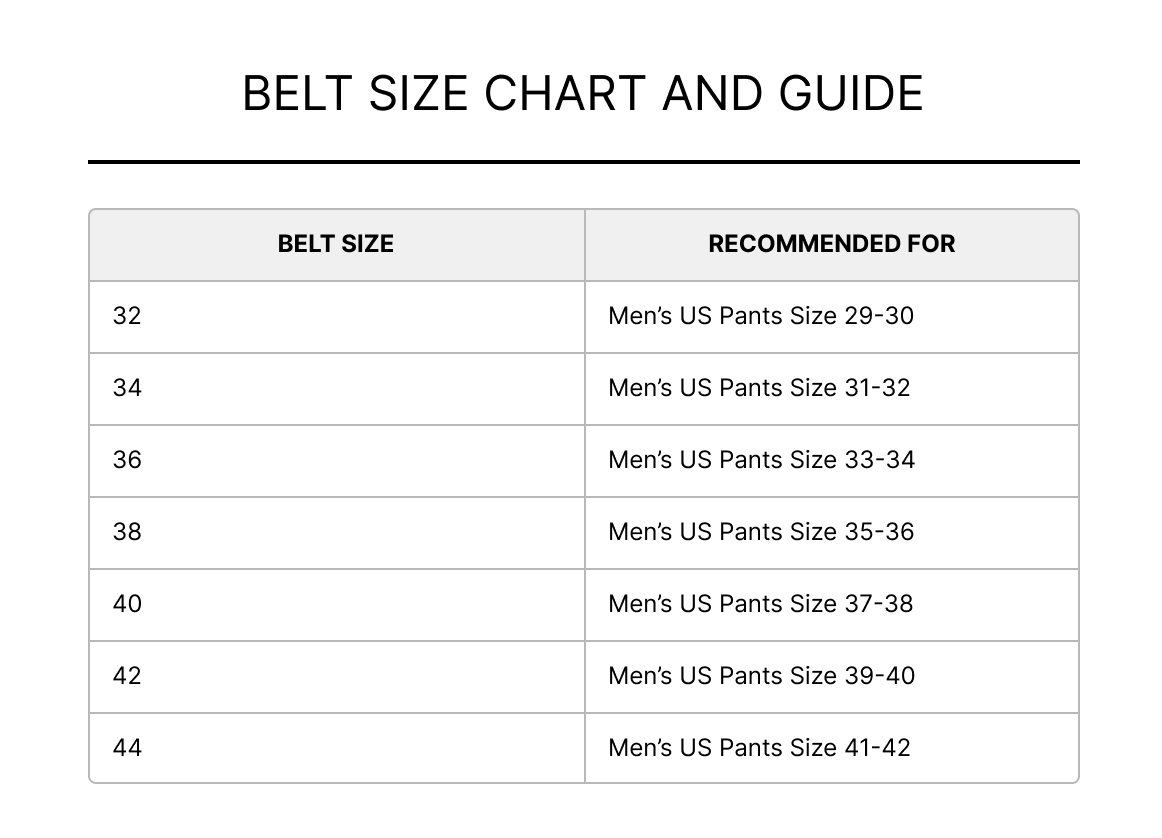The width and height of the screenshot is (1162, 838).
Task: Click the Men's US Pants Size 37-38 cell
Action: (x=760, y=604)
